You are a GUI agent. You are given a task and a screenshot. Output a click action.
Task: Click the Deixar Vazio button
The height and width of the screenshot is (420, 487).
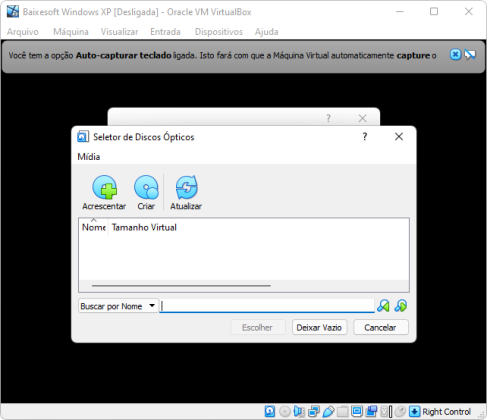click(319, 328)
